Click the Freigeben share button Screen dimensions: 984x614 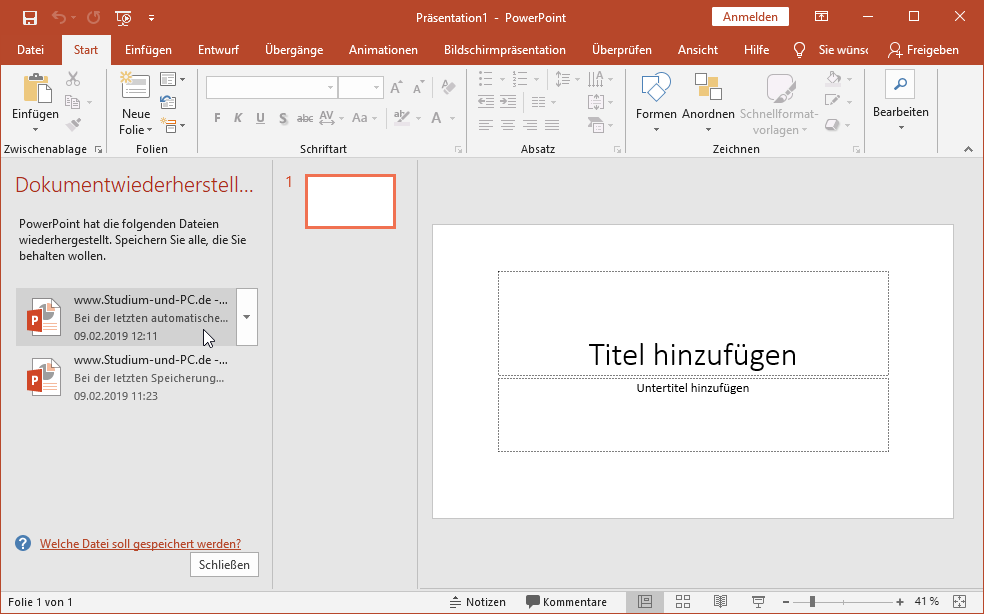click(x=923, y=50)
